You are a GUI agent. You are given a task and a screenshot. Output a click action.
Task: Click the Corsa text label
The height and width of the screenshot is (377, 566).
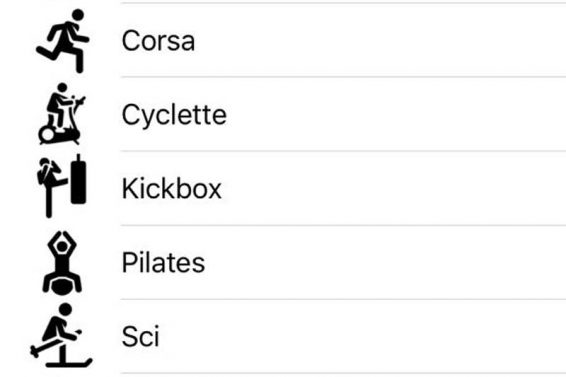[158, 41]
